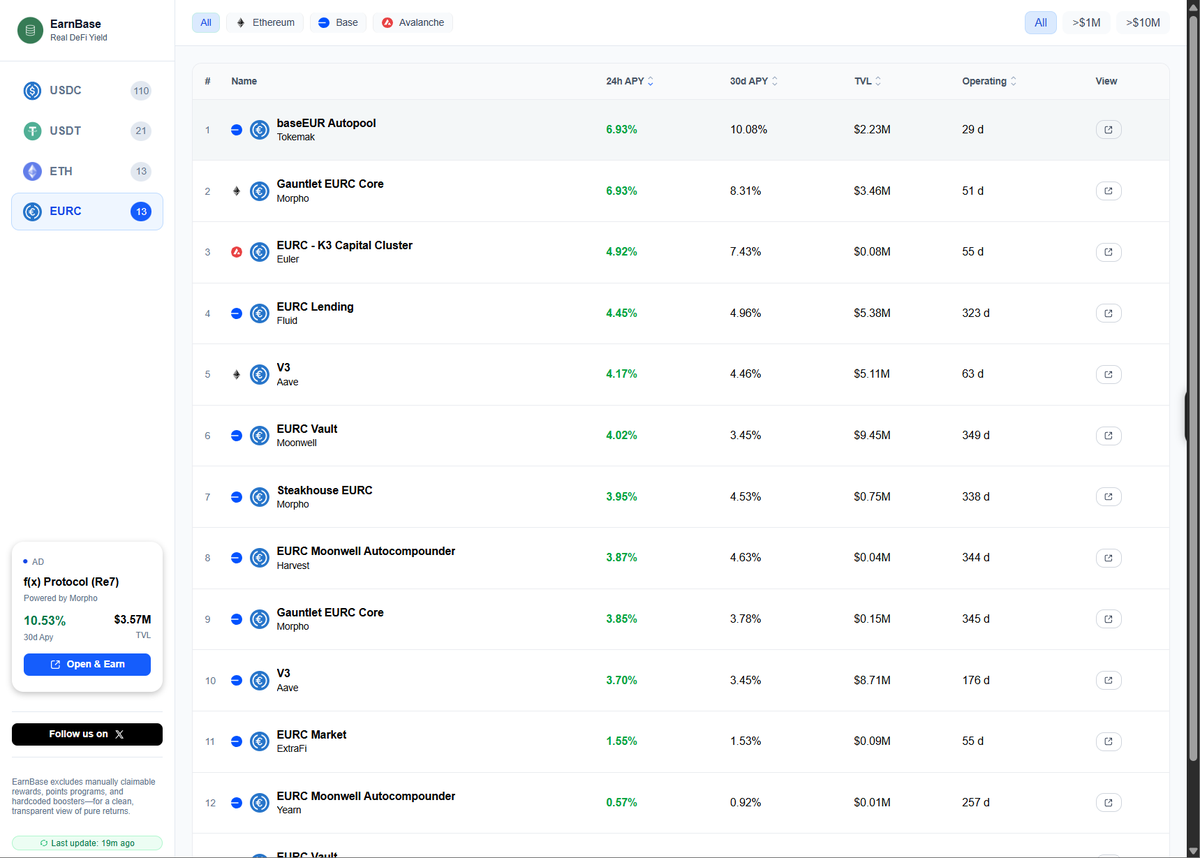Sort table by Operating days
This screenshot has height=858, width=1200.
990,81
